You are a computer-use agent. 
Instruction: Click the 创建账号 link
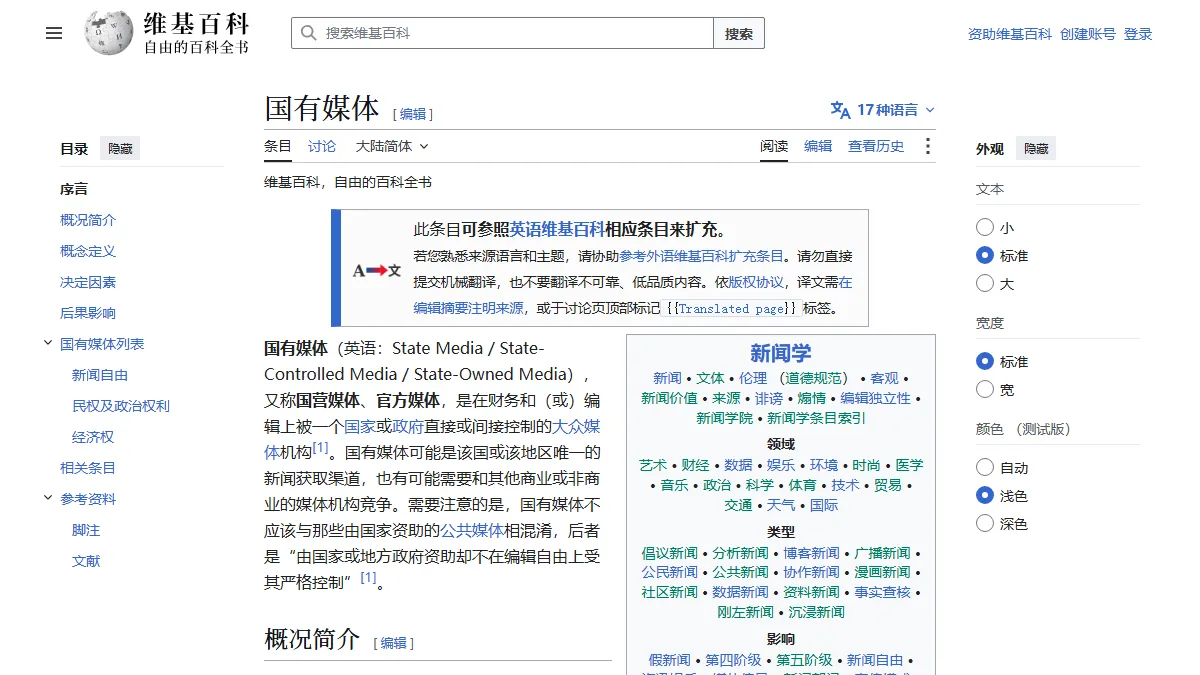tap(1088, 34)
